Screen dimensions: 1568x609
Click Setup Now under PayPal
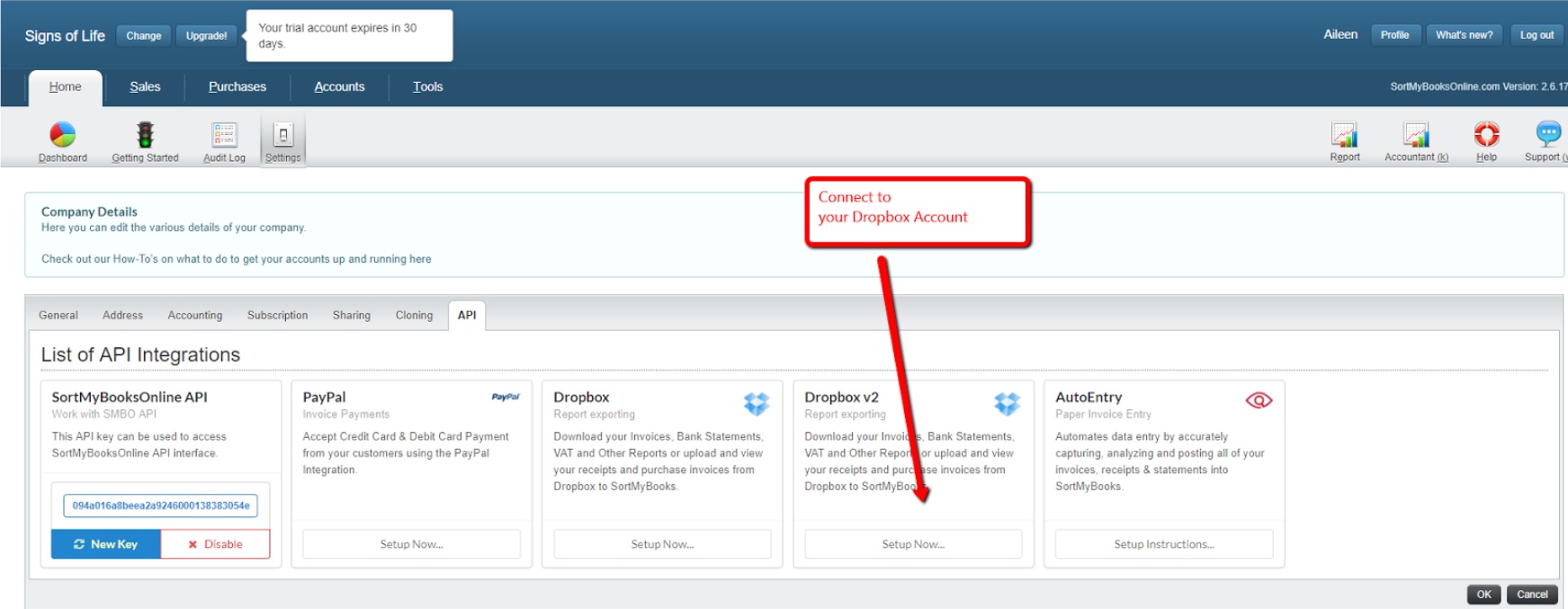click(x=411, y=544)
